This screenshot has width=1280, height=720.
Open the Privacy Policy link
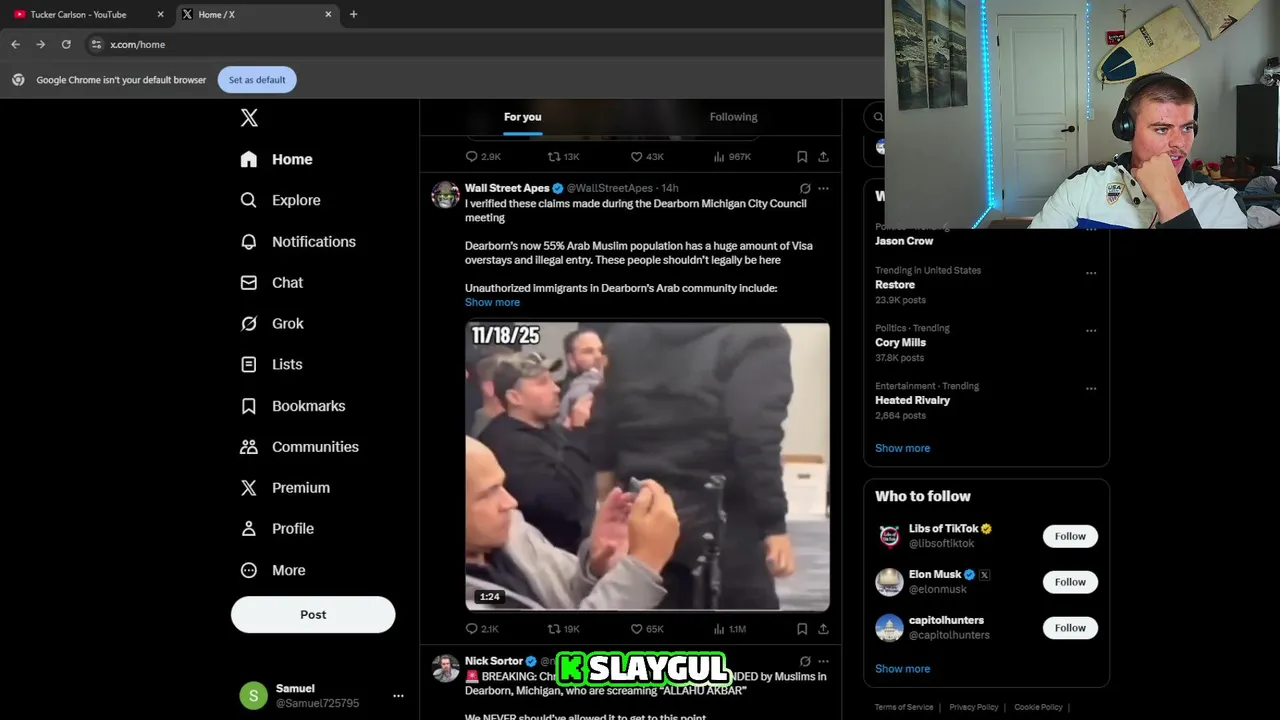pos(974,707)
